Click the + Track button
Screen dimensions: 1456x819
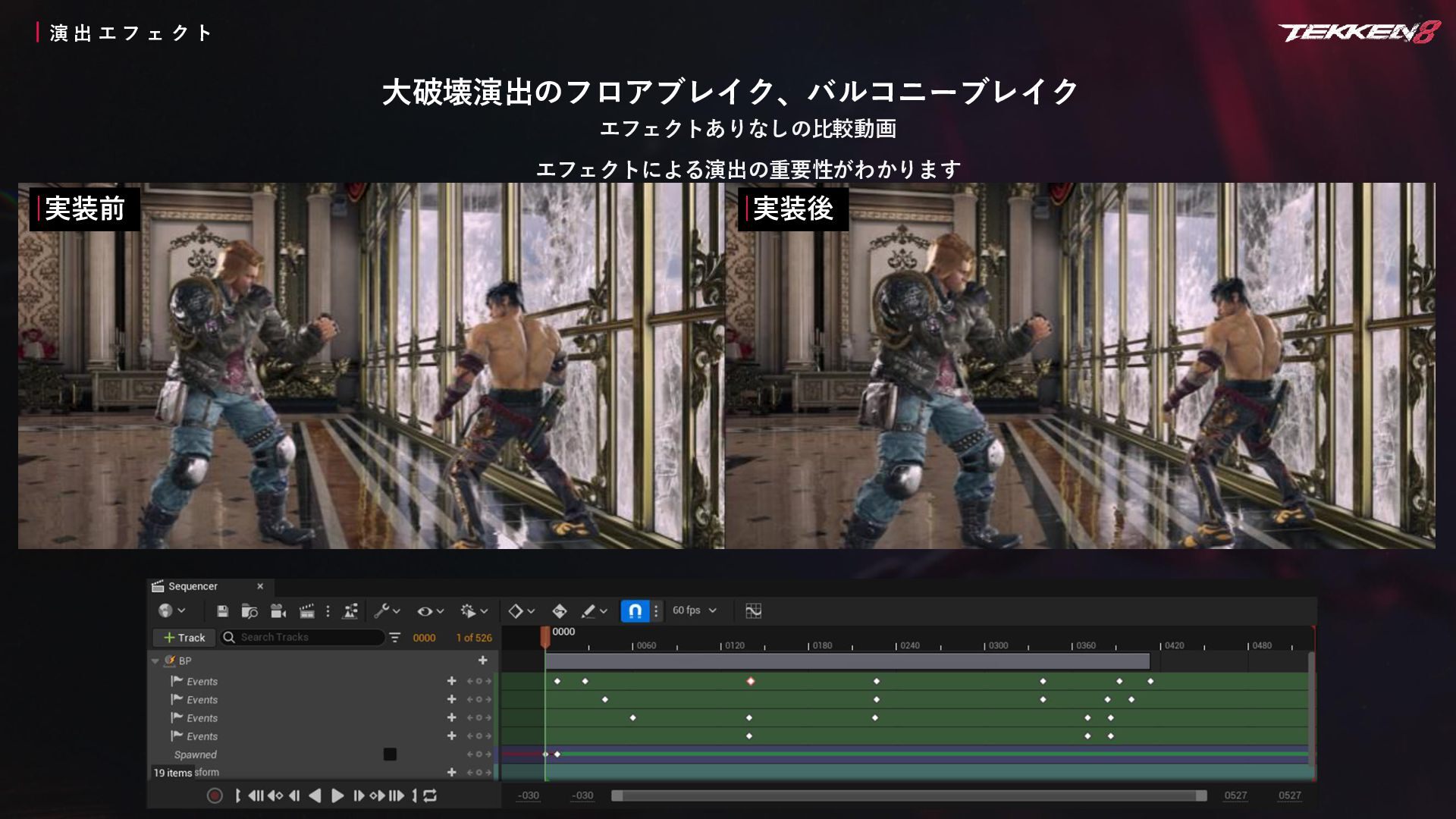click(184, 638)
